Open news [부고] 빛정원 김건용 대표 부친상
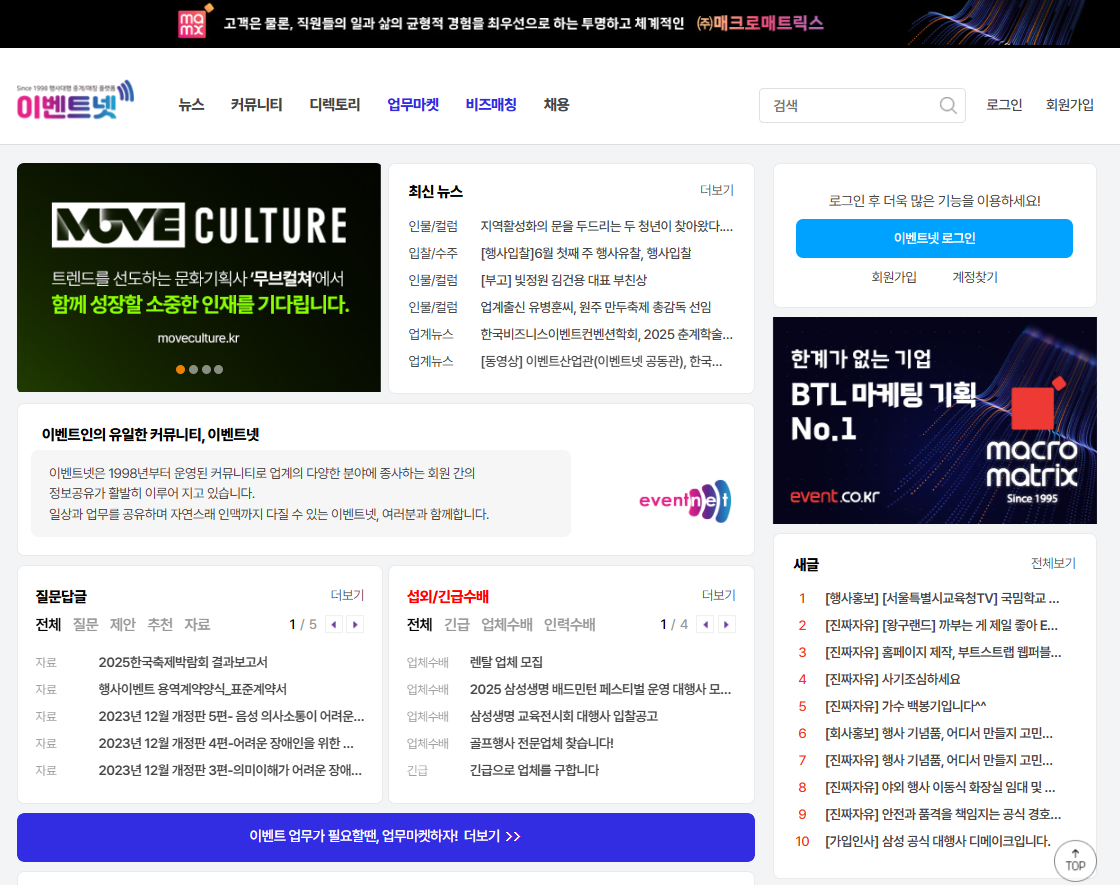 coord(564,281)
